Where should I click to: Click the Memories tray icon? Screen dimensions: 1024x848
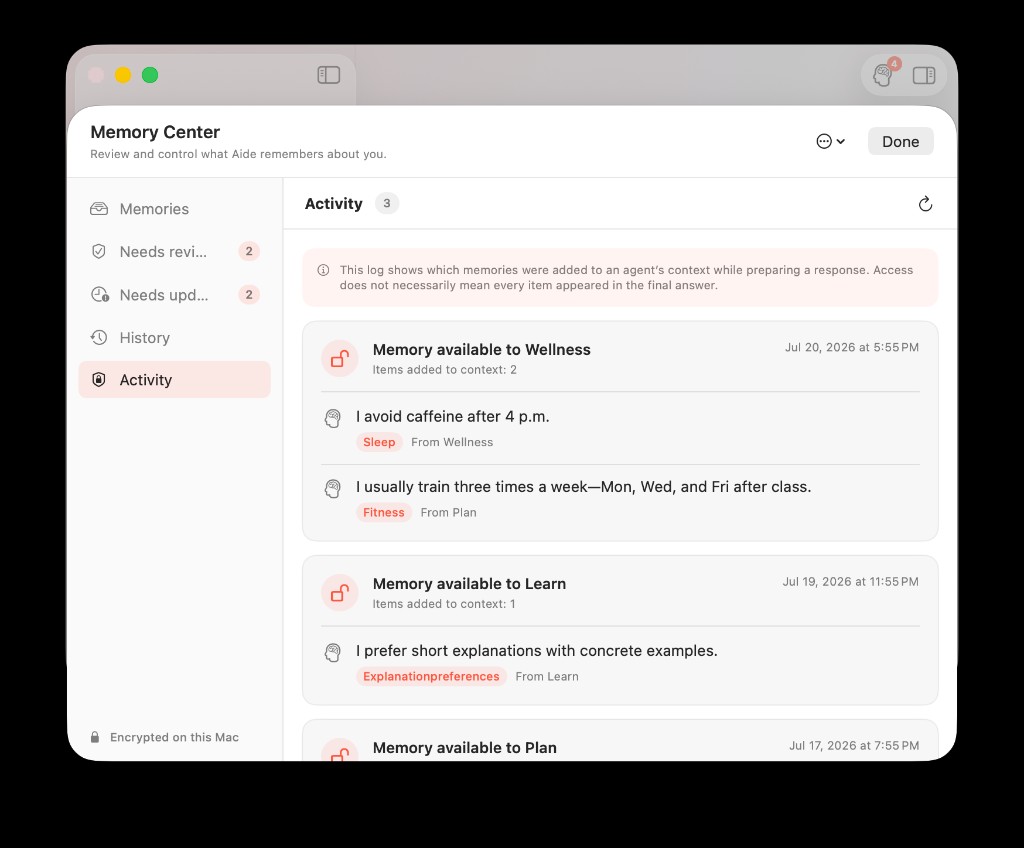pyautogui.click(x=99, y=209)
